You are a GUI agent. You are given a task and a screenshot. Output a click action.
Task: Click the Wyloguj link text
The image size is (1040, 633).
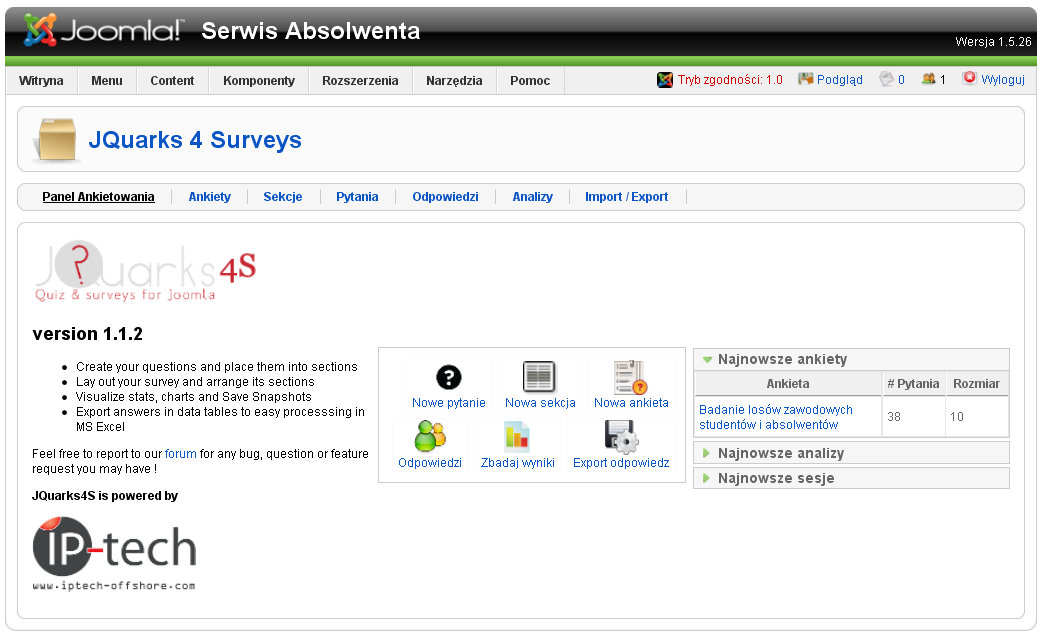pos(1003,80)
